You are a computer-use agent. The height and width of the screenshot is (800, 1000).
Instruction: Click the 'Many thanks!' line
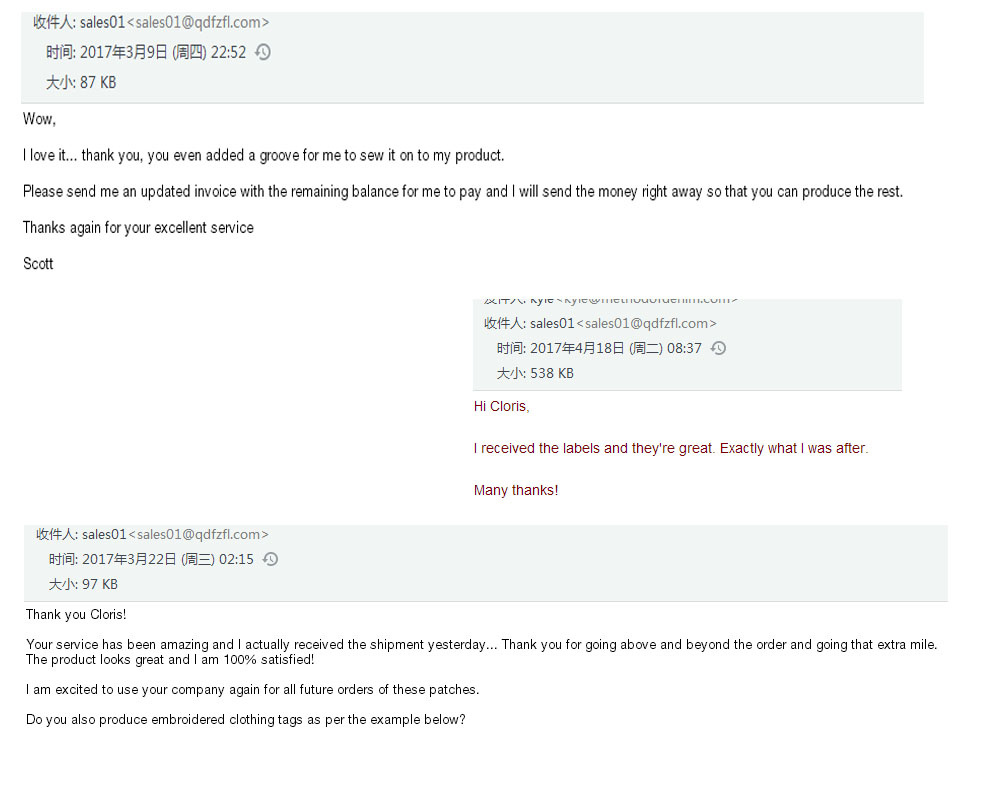516,491
